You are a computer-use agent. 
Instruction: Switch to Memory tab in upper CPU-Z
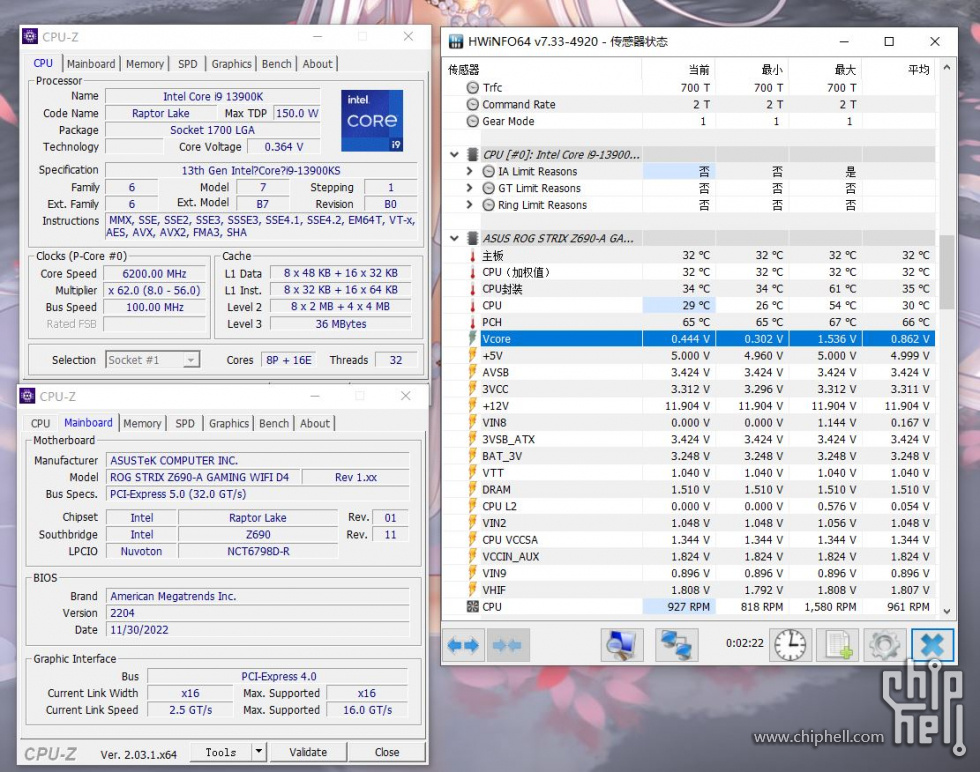[145, 64]
